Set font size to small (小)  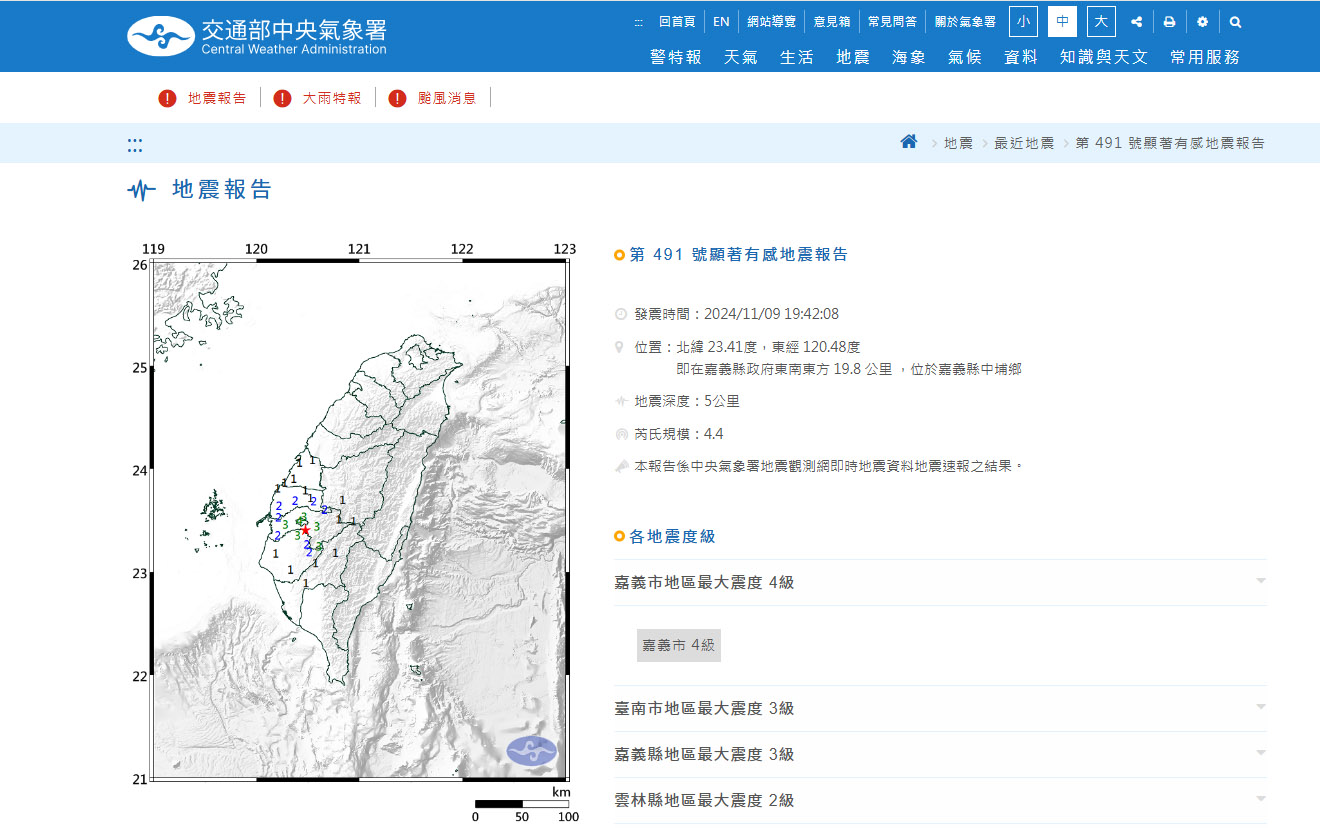[x=1023, y=22]
